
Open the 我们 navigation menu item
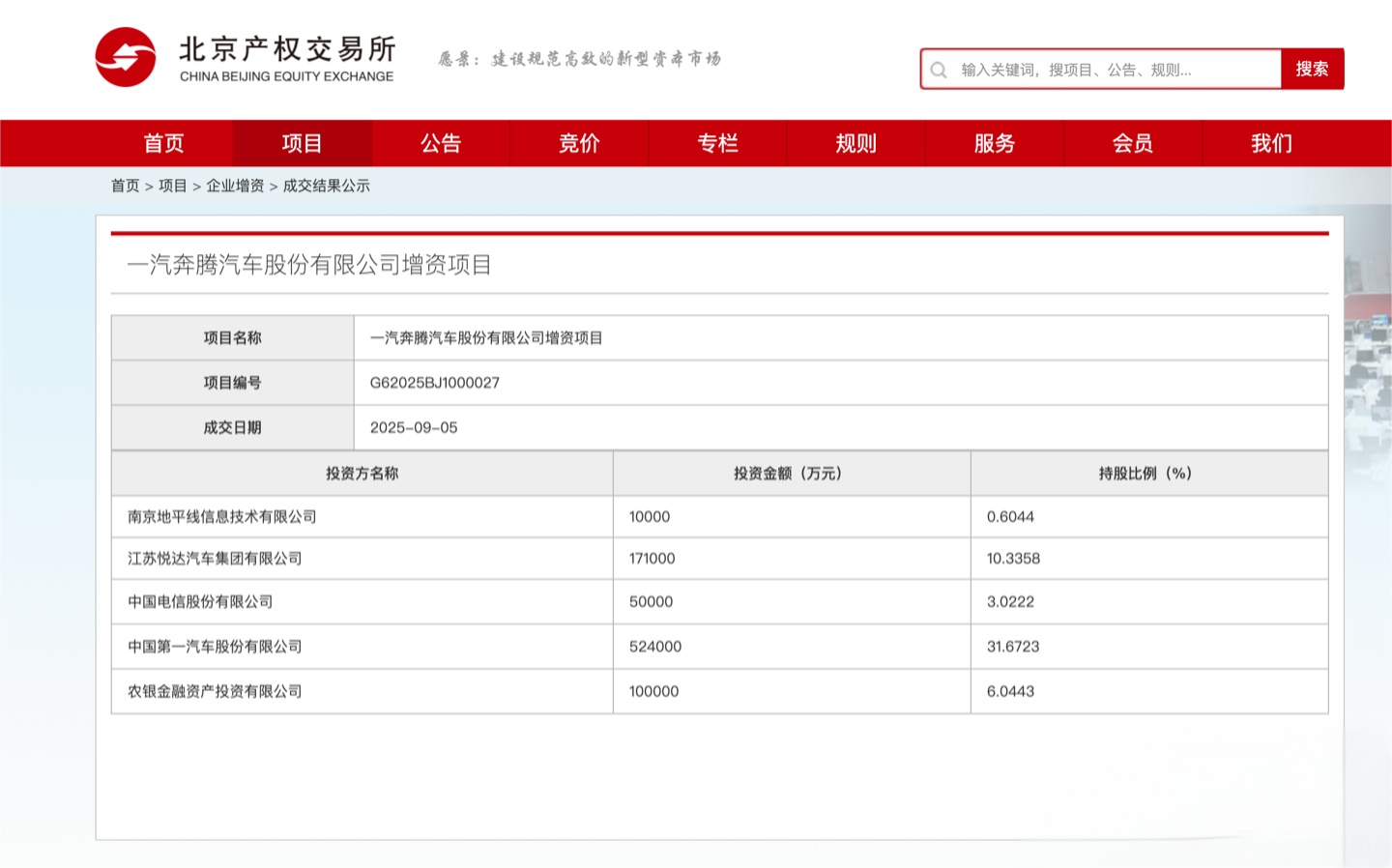(x=1271, y=143)
